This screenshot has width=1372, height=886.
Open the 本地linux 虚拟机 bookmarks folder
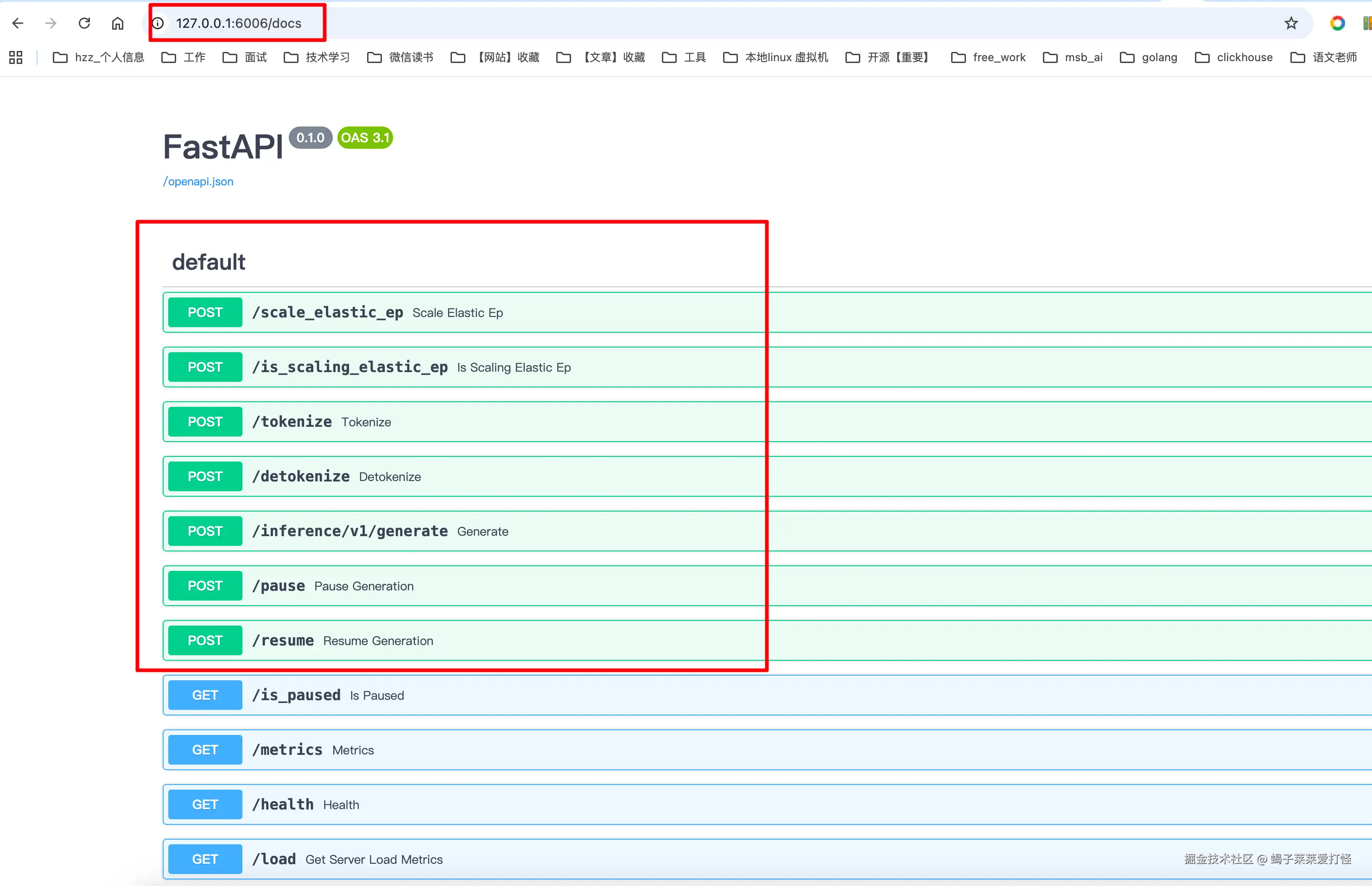776,57
